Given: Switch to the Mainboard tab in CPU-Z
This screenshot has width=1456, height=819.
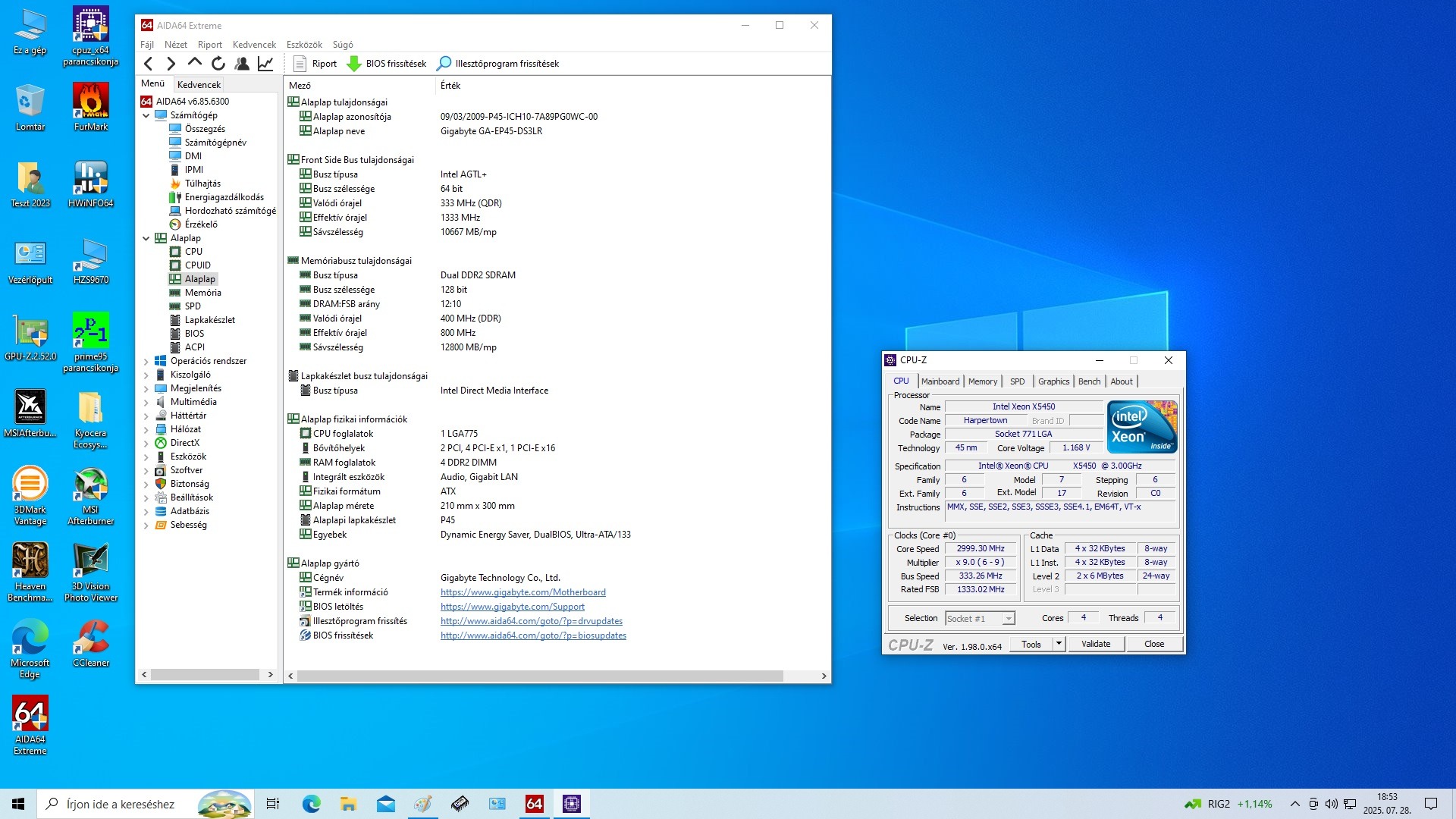Looking at the screenshot, I should click(940, 381).
